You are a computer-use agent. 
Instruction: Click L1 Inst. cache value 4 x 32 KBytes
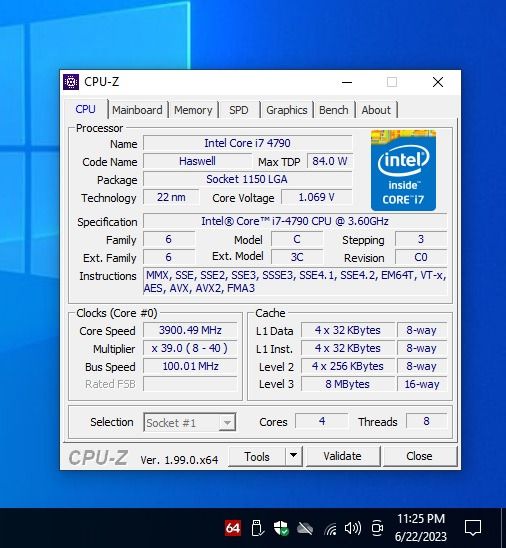pos(348,348)
